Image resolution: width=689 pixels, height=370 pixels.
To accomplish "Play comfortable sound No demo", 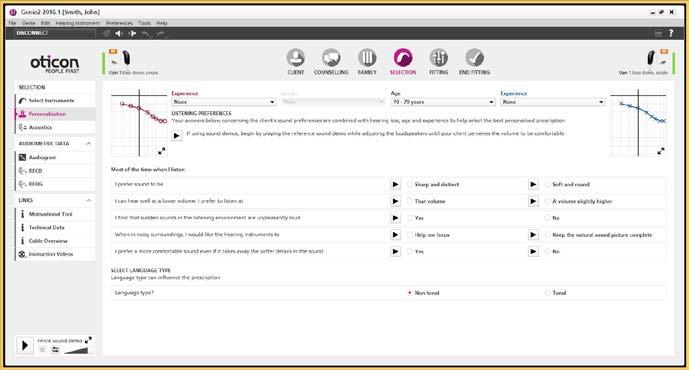I will [533, 251].
